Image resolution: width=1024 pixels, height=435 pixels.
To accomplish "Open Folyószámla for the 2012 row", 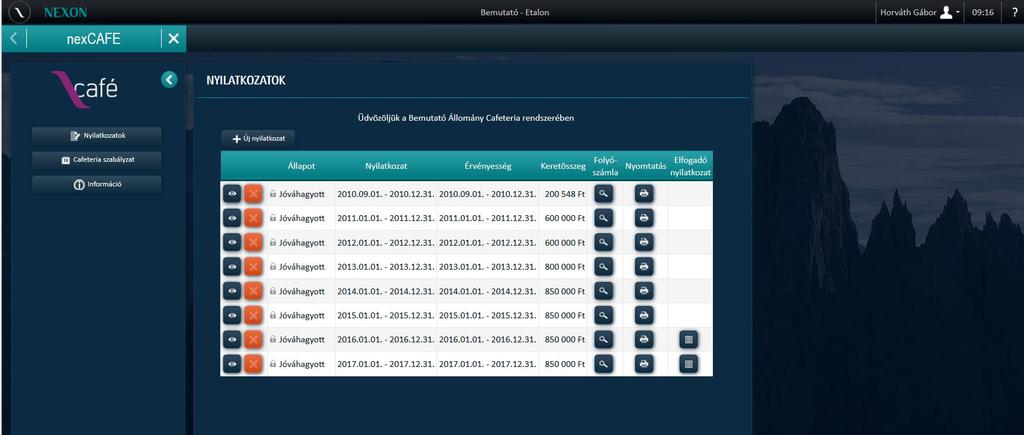I will point(603,242).
